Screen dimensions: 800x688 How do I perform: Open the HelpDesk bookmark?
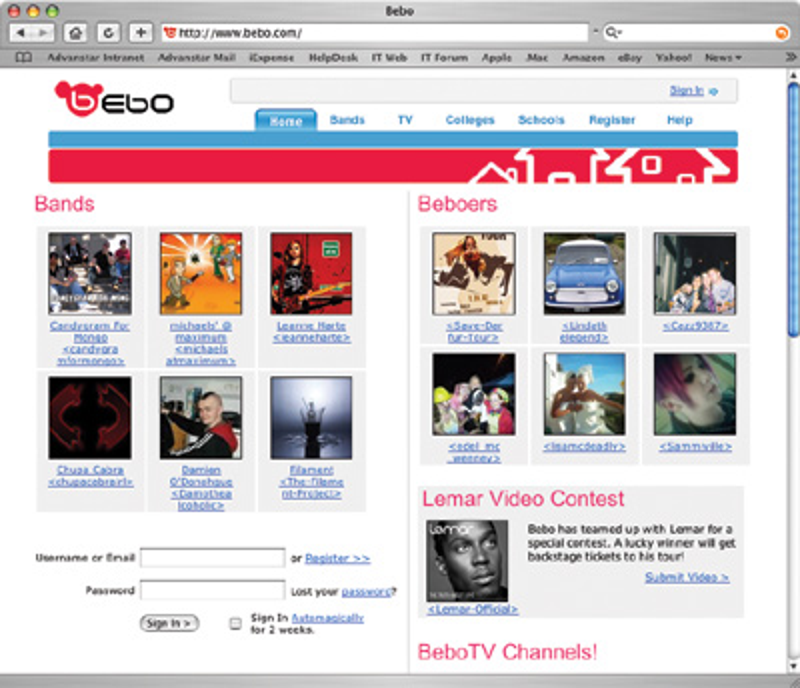coord(333,58)
